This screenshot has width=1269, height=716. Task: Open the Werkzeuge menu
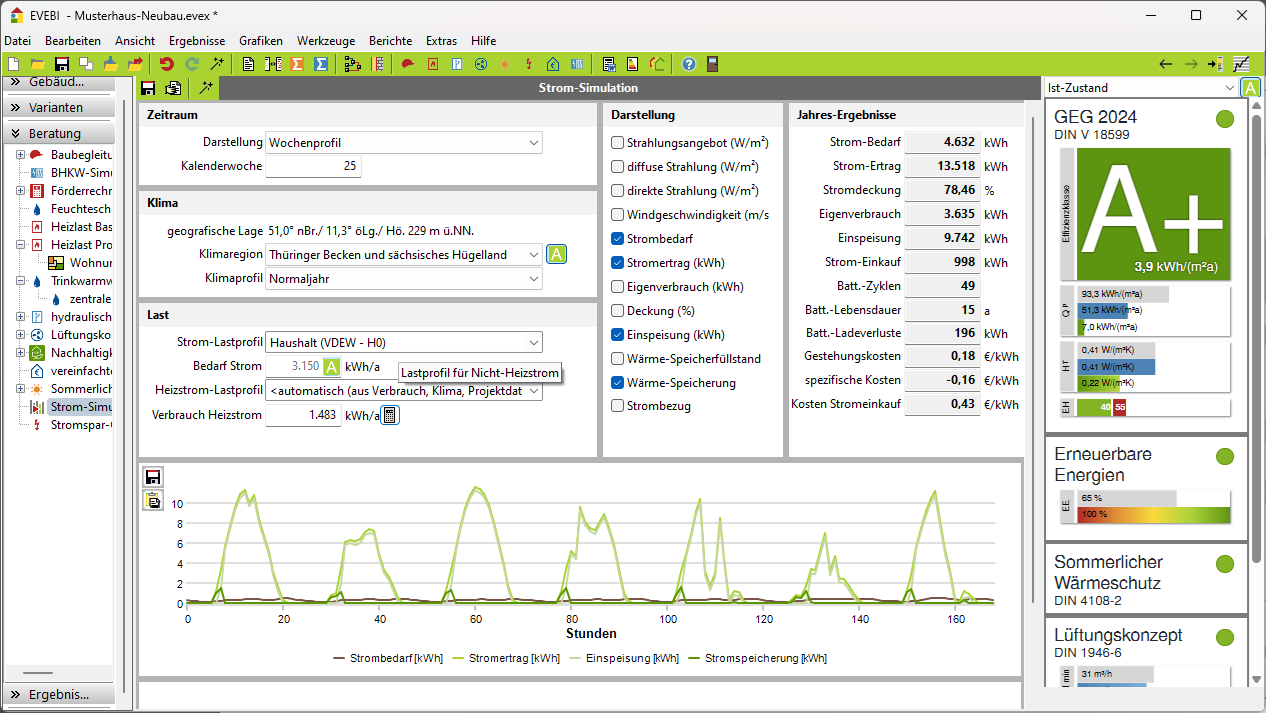(x=325, y=41)
